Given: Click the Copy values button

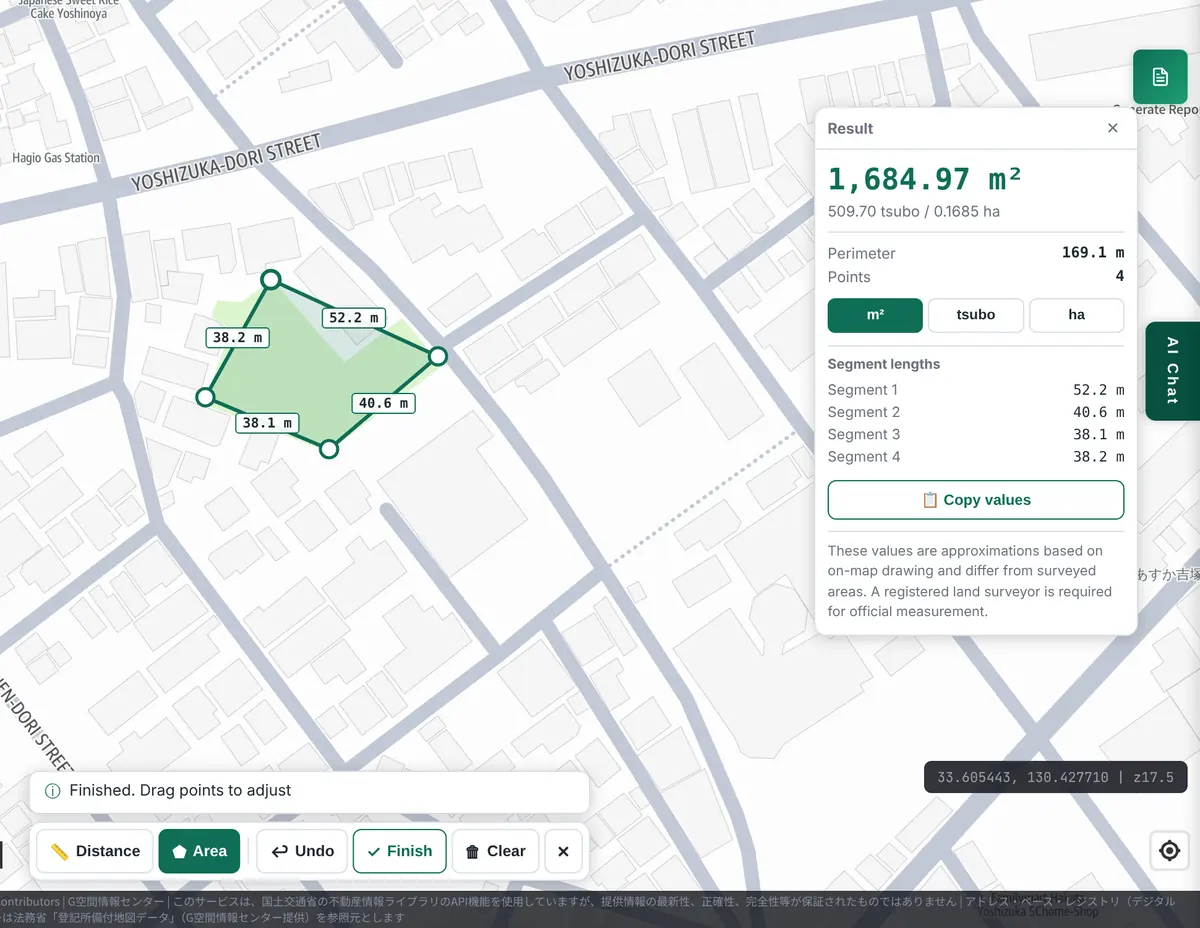Looking at the screenshot, I should tap(976, 500).
